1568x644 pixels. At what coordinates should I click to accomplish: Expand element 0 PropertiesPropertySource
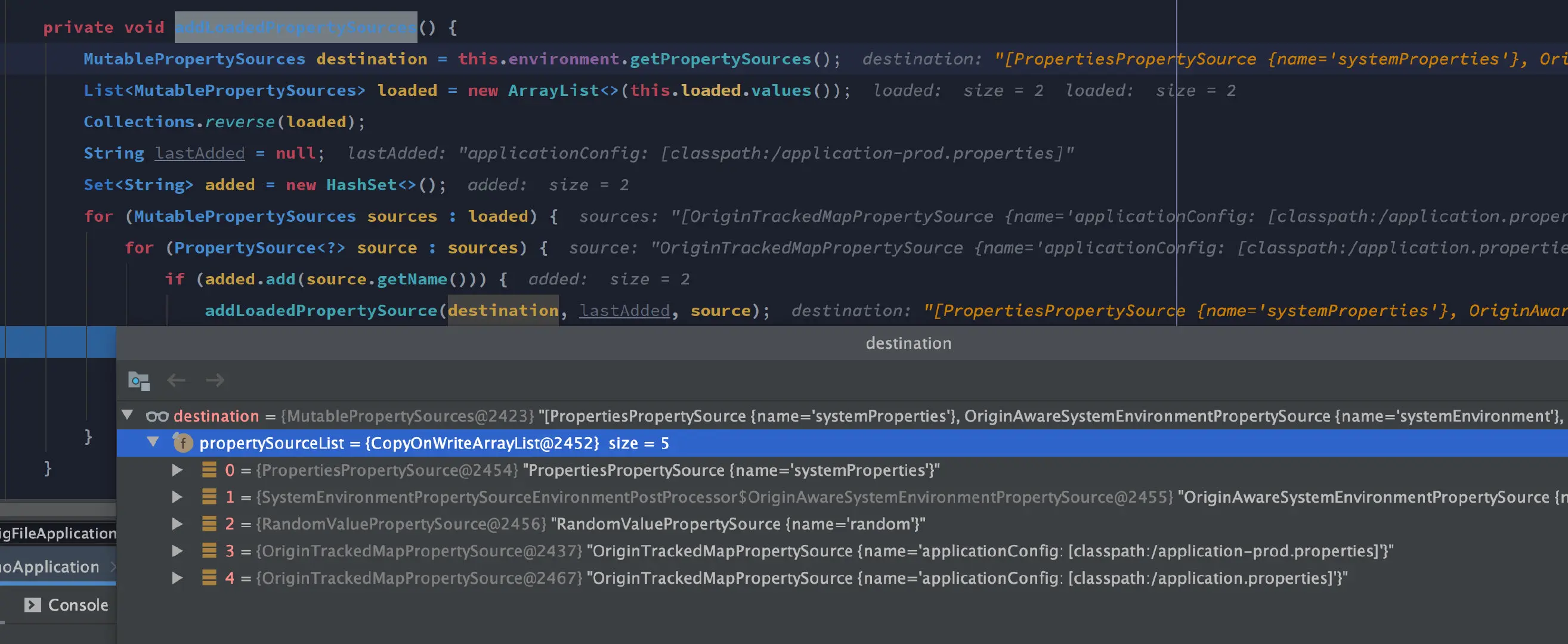point(177,470)
